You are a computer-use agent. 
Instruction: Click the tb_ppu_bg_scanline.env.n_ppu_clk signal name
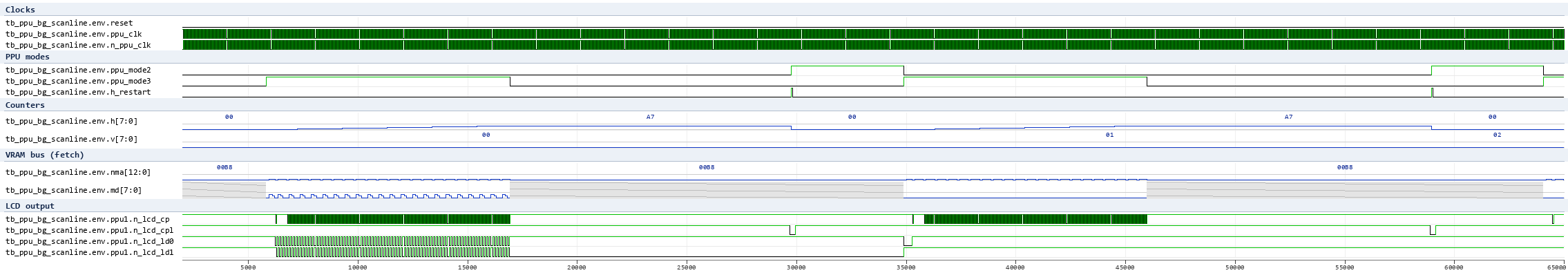click(78, 45)
